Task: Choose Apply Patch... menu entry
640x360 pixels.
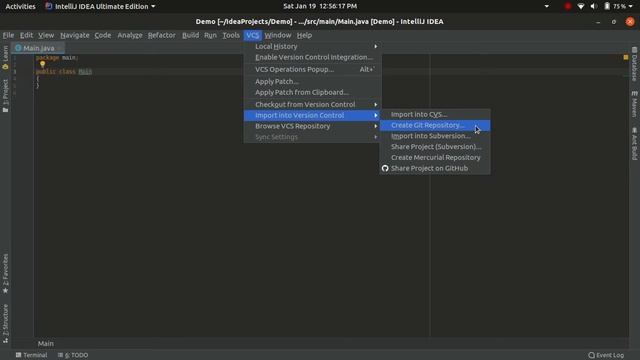Action: (313, 82)
